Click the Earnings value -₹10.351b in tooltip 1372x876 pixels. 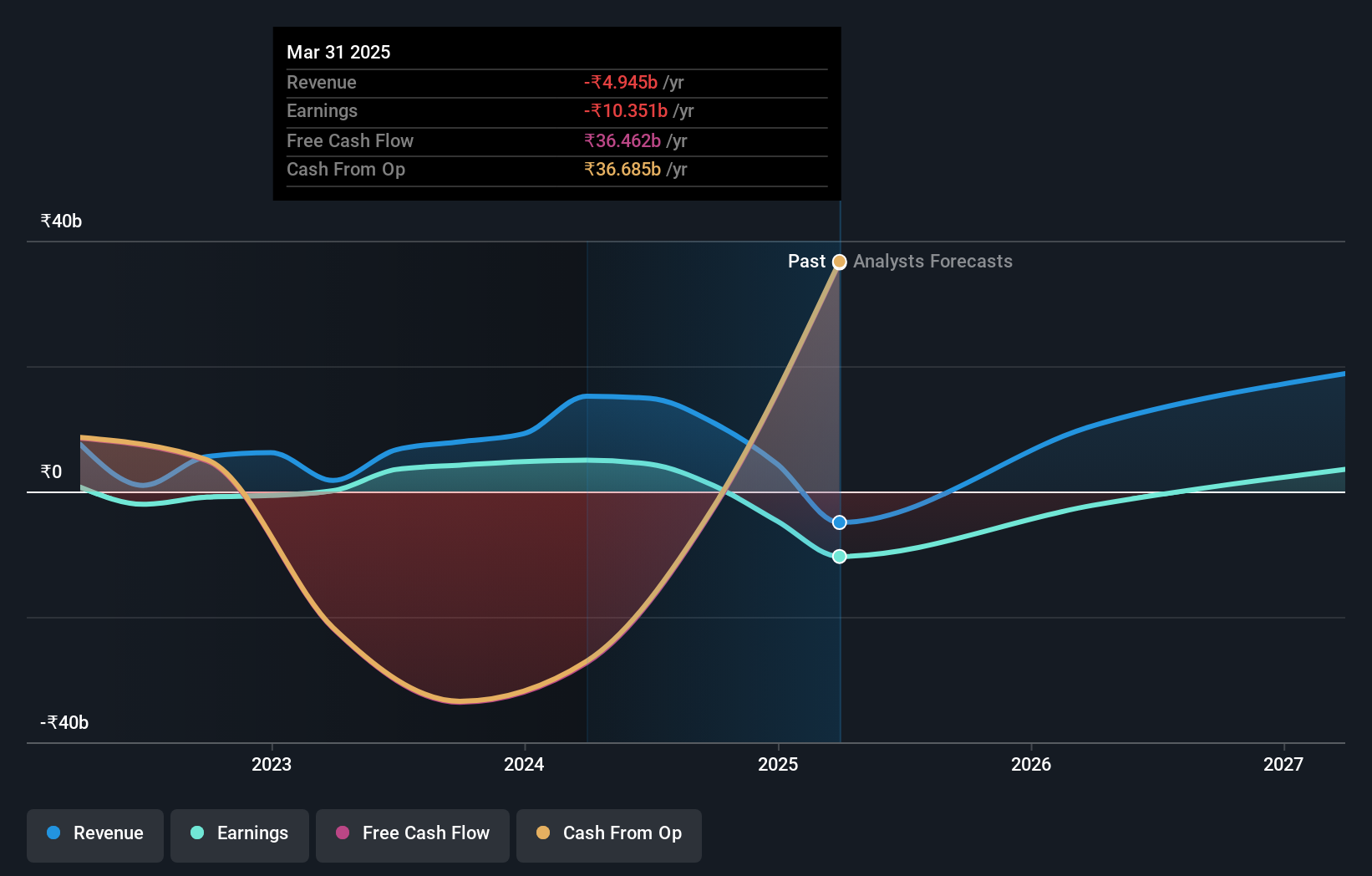pyautogui.click(x=626, y=110)
